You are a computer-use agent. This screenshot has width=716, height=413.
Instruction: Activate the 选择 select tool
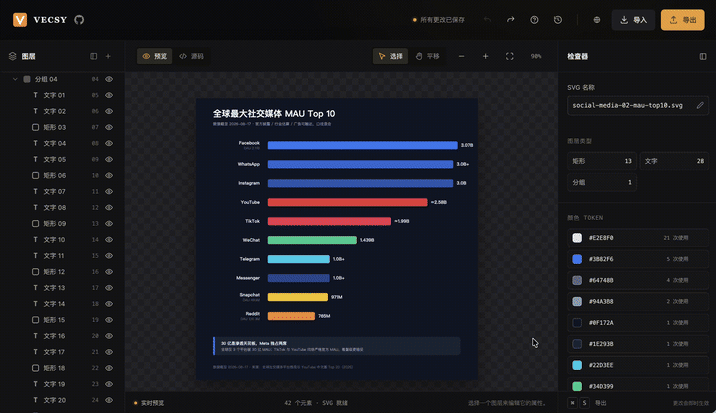[x=390, y=56]
